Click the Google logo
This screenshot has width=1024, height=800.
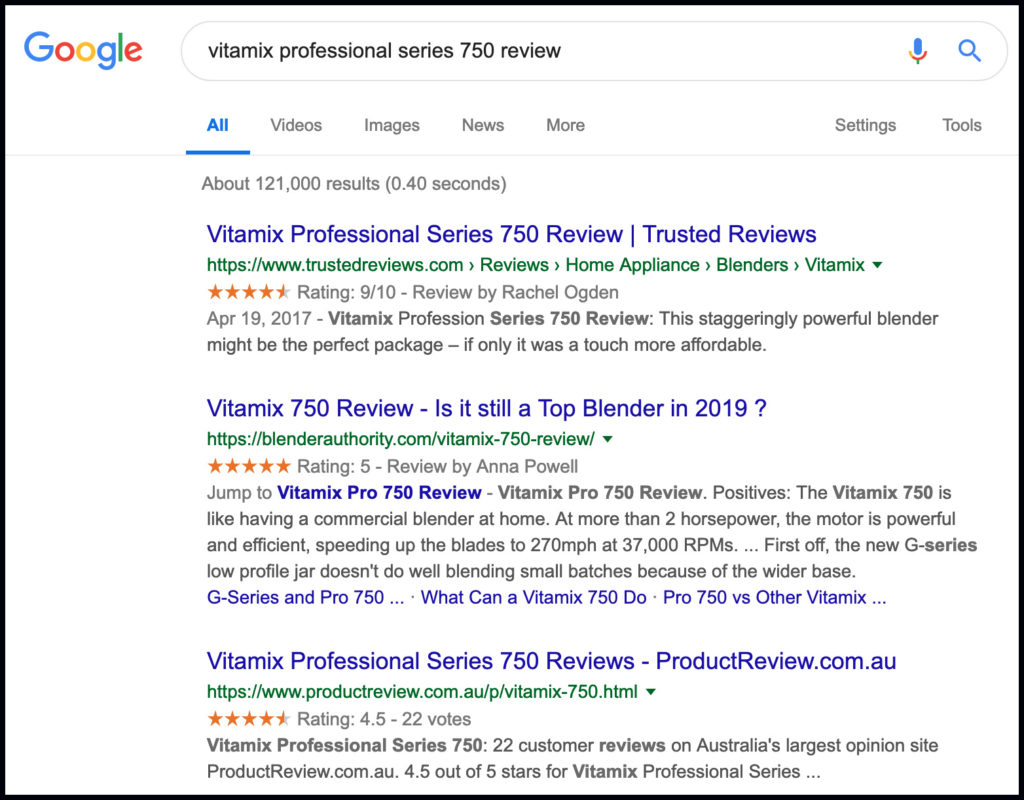point(83,49)
